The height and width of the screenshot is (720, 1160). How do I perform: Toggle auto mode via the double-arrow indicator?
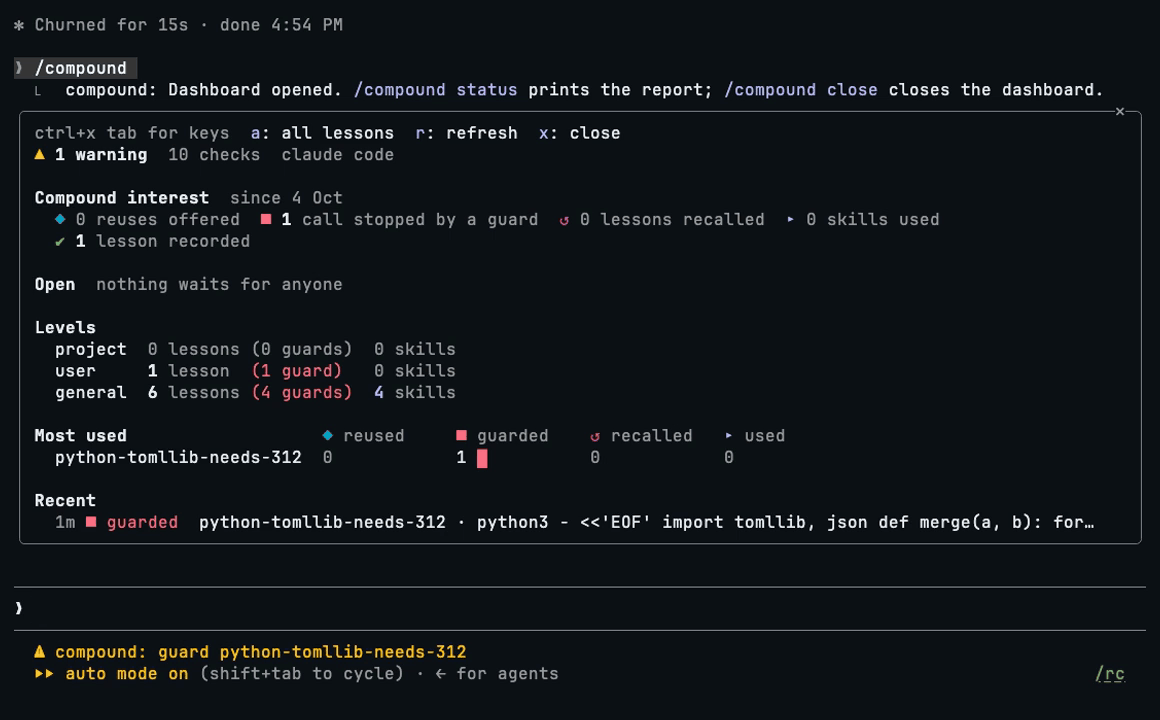(x=44, y=673)
